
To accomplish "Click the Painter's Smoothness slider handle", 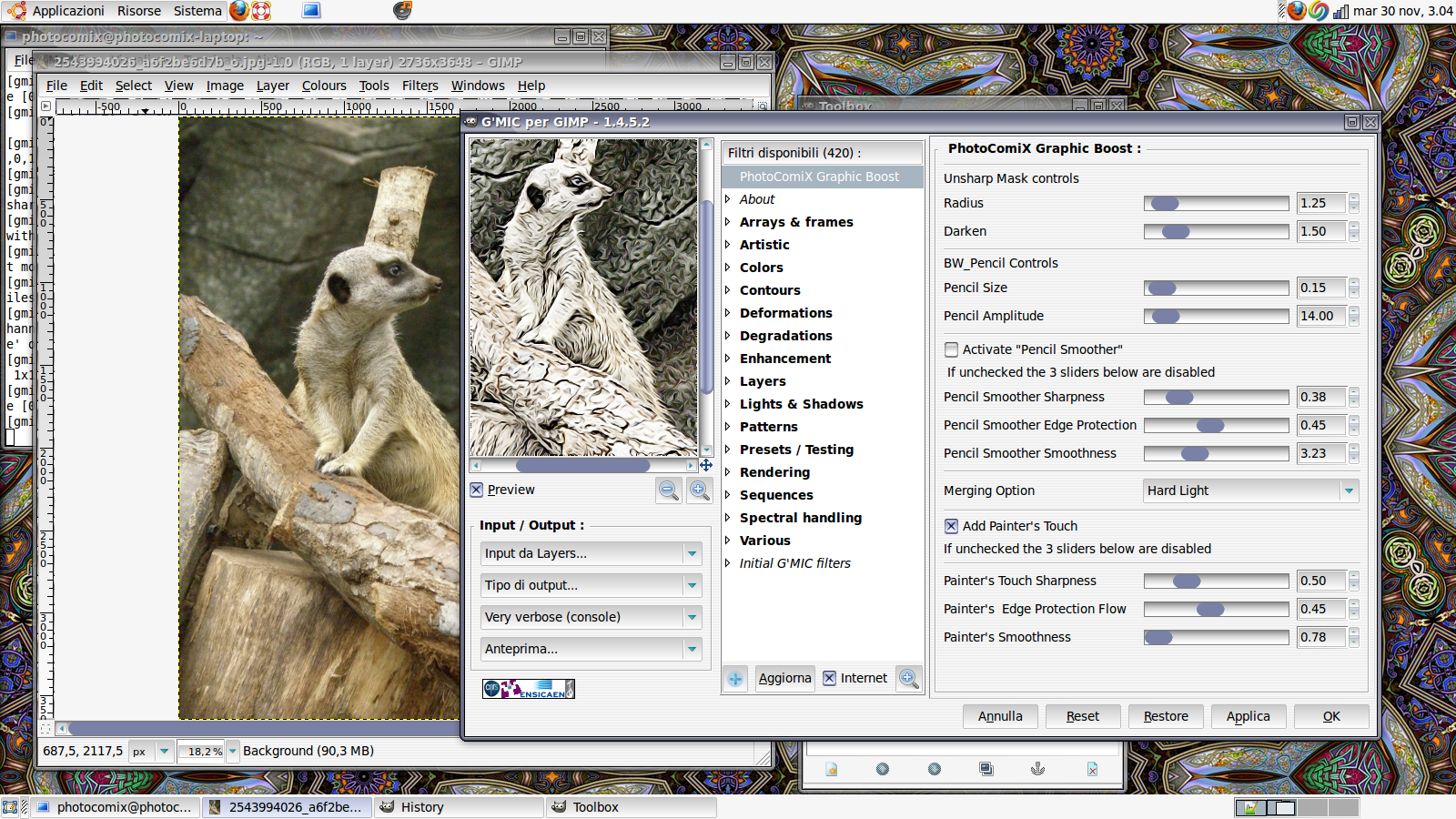I will (x=1158, y=637).
